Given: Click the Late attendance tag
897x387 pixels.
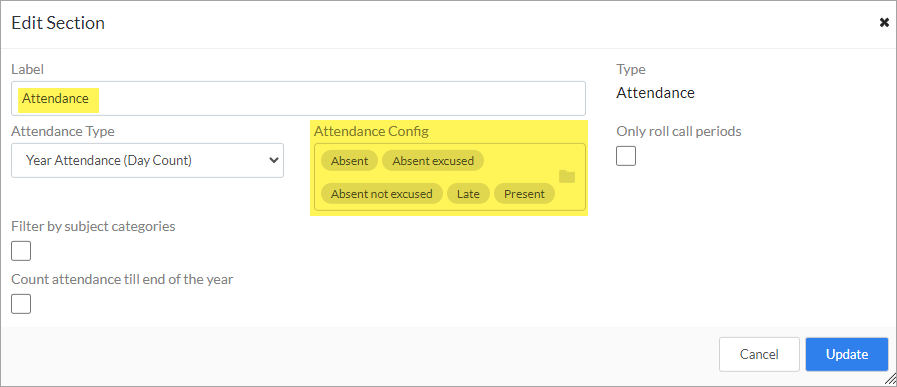Looking at the screenshot, I should point(468,194).
